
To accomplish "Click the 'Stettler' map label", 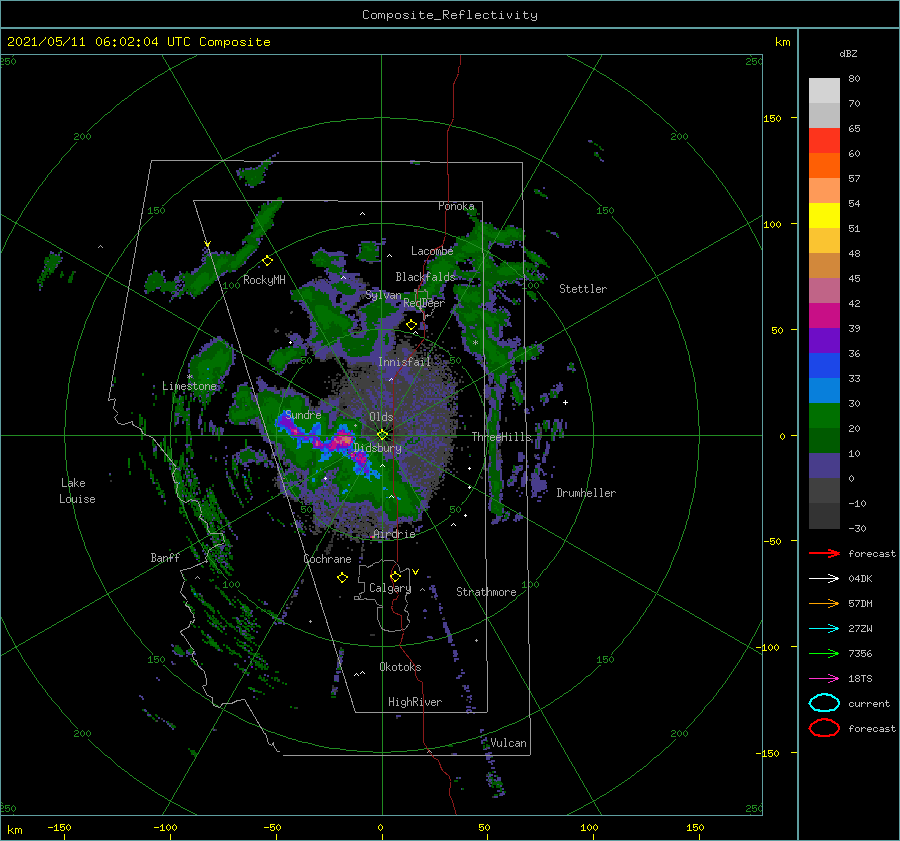I will point(583,289).
